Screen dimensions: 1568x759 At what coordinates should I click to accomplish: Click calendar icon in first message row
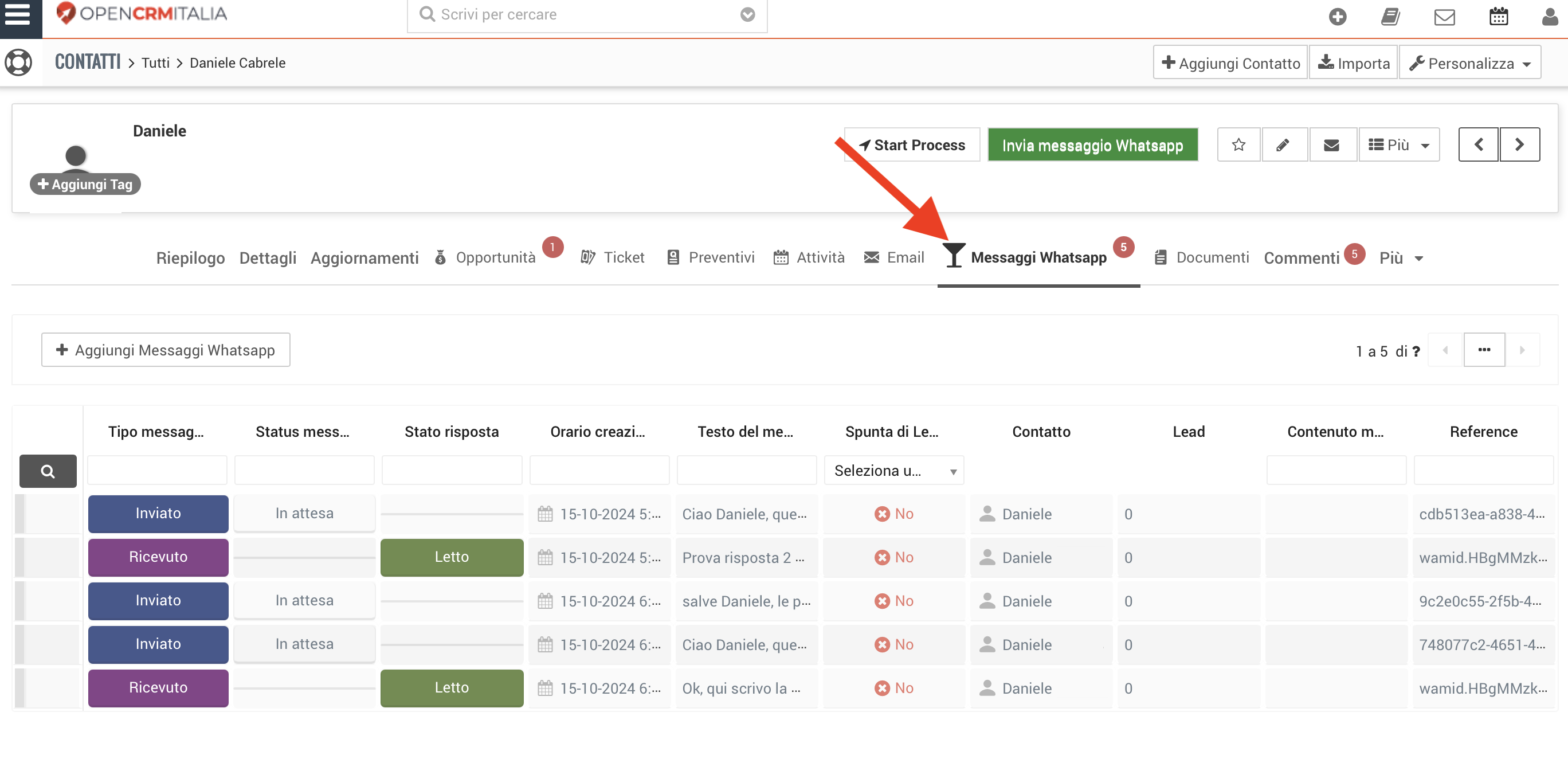pos(545,514)
